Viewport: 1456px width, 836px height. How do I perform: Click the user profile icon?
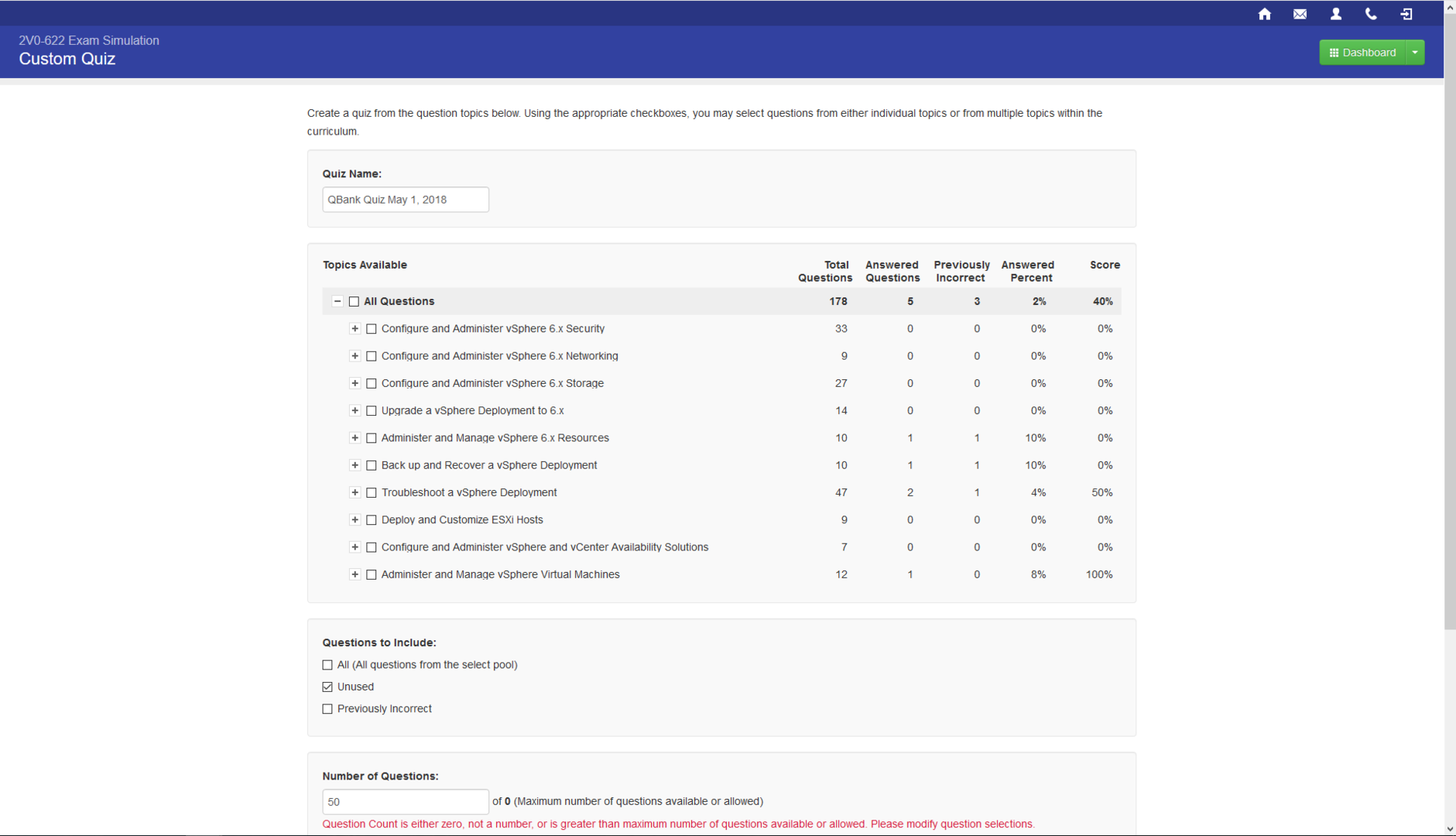[x=1335, y=14]
